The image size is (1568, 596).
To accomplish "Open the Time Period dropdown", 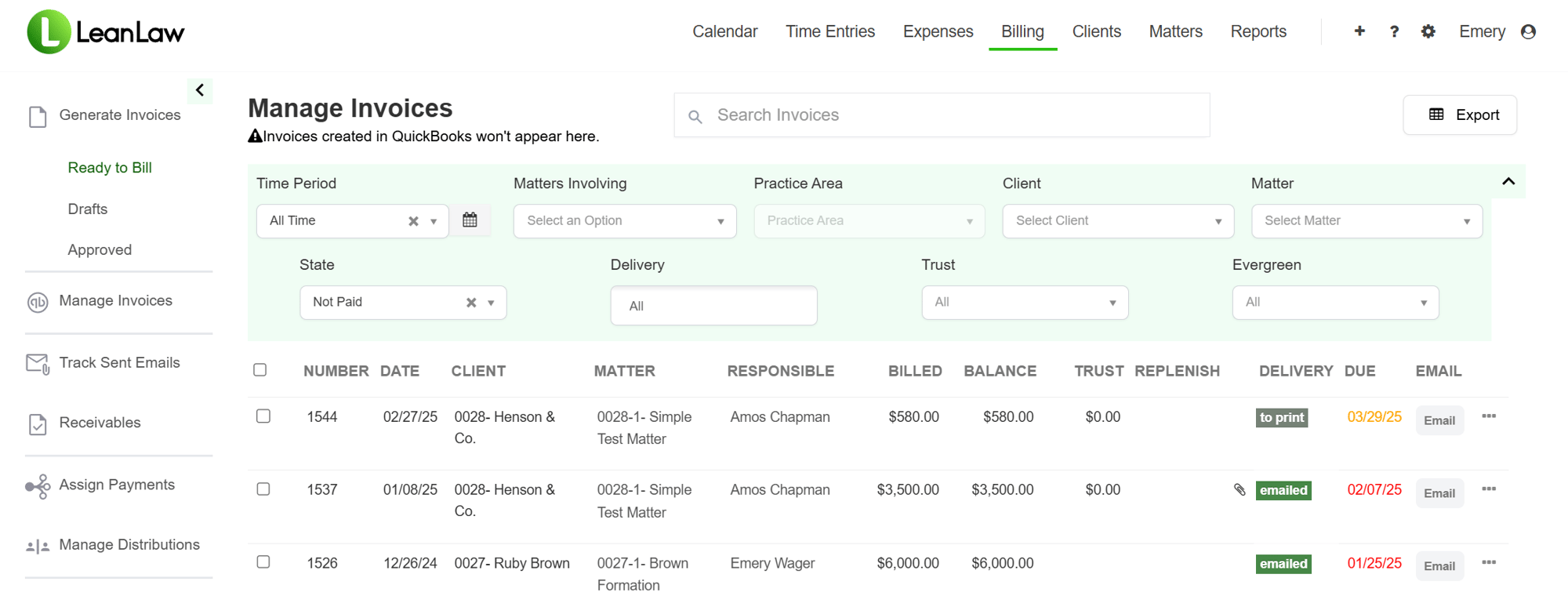I will click(x=352, y=221).
